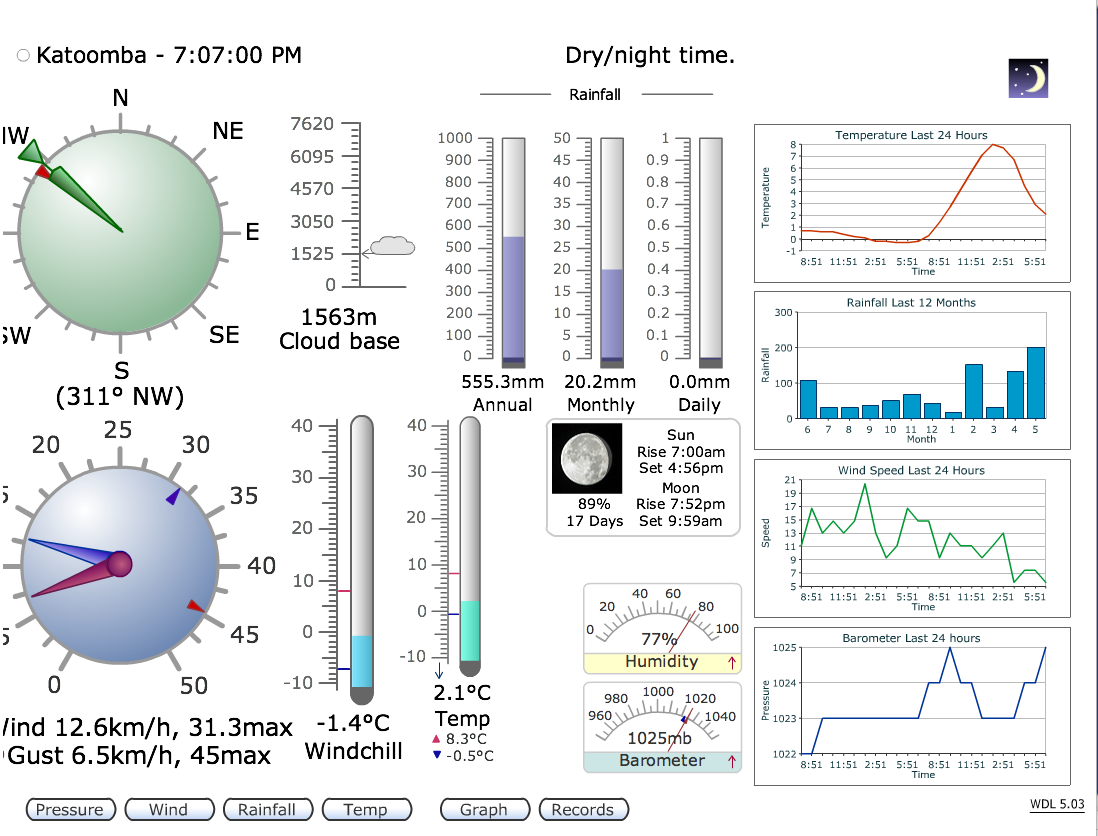Select the Temp button

366,809
